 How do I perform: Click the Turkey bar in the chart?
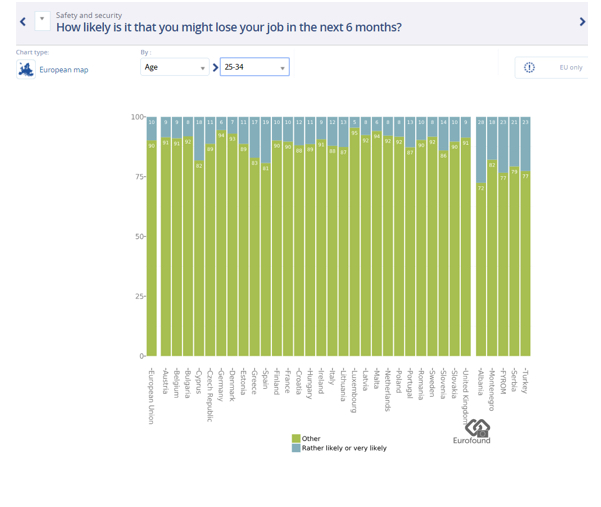click(525, 265)
